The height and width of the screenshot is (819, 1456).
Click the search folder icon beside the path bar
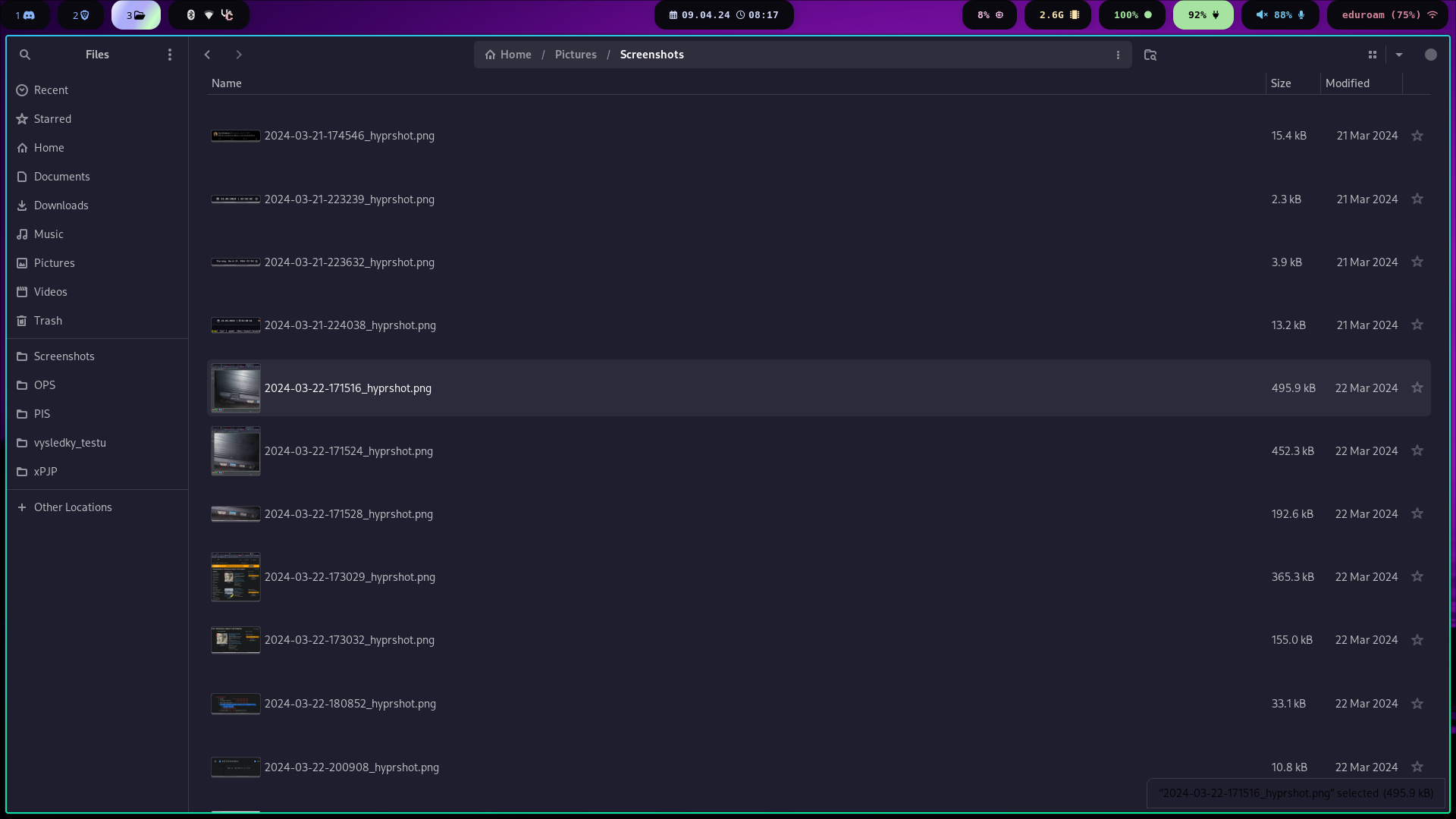(1150, 55)
